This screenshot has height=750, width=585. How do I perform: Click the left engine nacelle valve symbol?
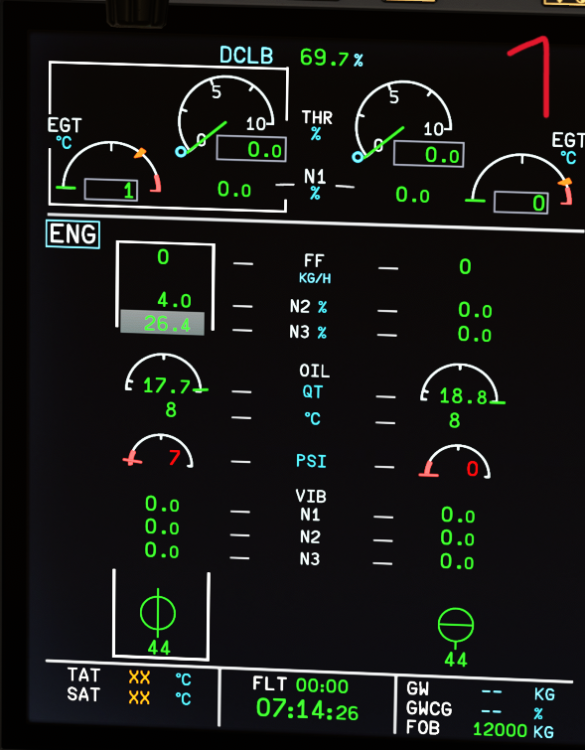158,613
